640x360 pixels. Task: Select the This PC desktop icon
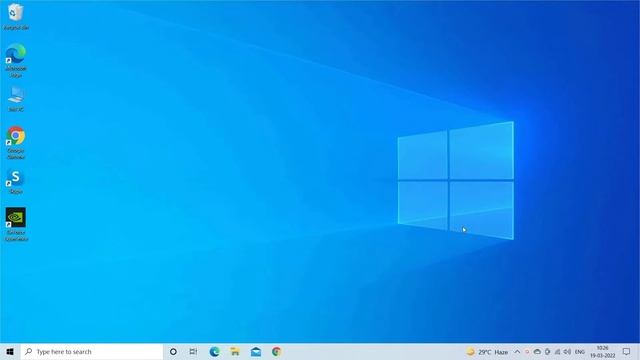pos(16,99)
